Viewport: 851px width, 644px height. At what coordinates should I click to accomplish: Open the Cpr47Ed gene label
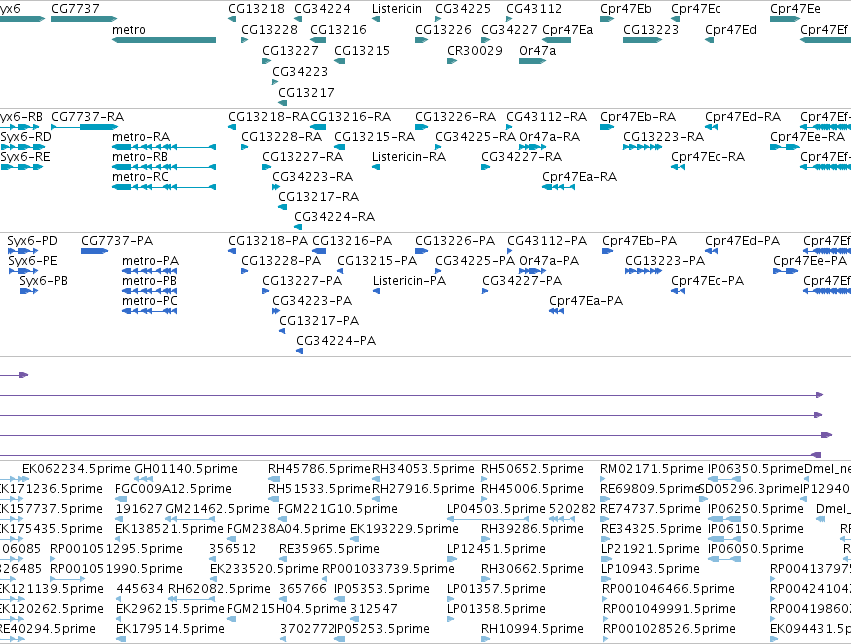pos(731,30)
